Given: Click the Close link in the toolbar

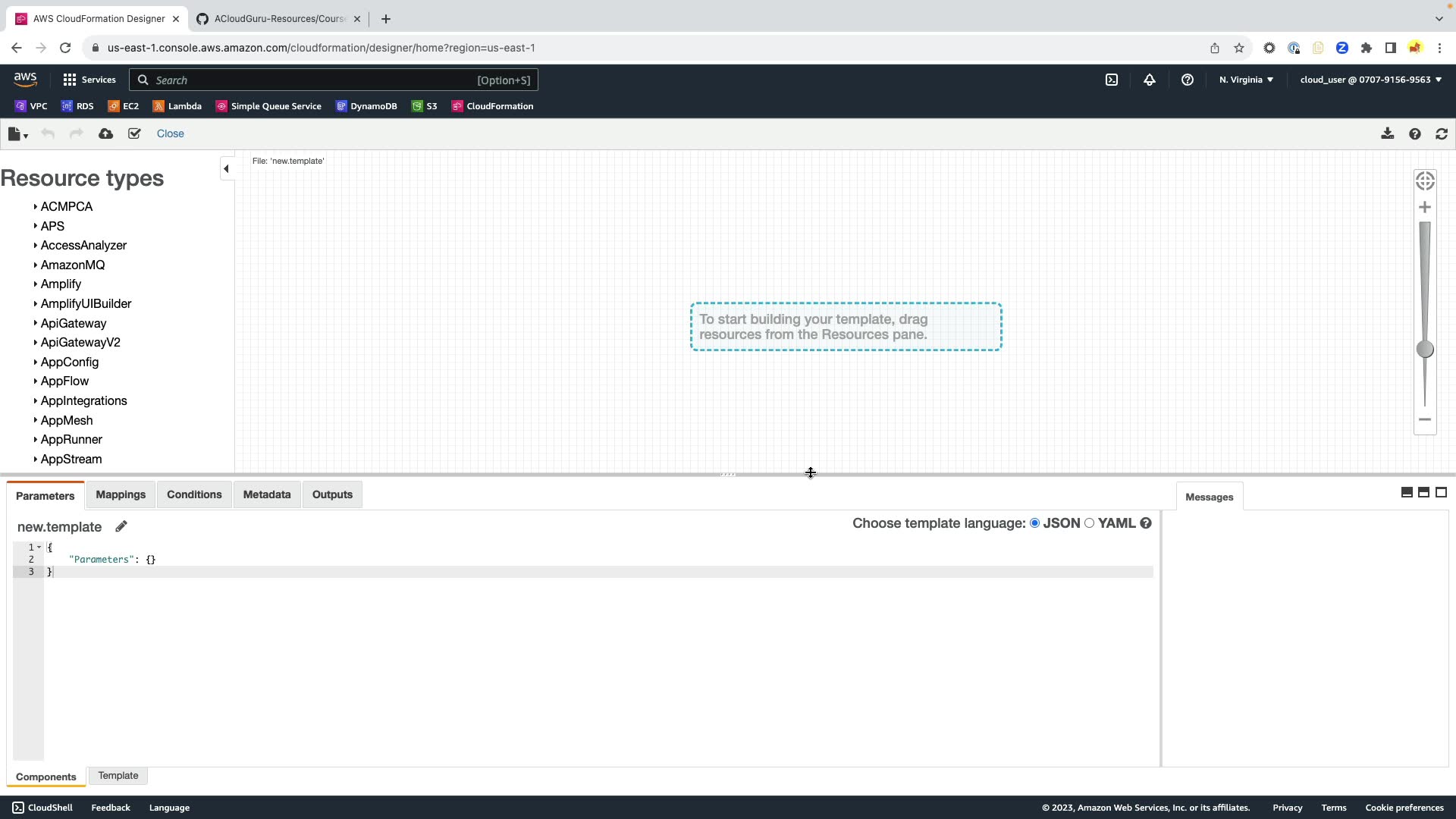Looking at the screenshot, I should pos(170,134).
